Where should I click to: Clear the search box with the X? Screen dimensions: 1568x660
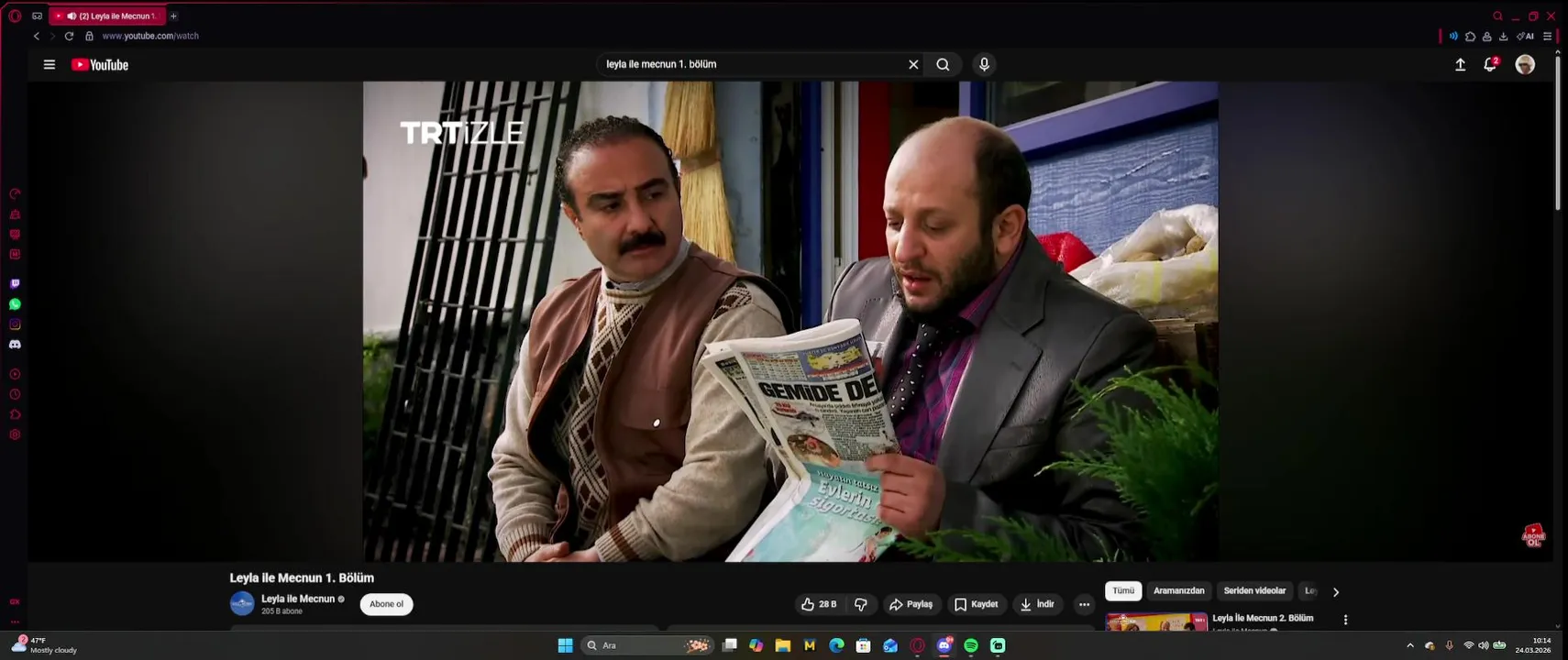913,64
